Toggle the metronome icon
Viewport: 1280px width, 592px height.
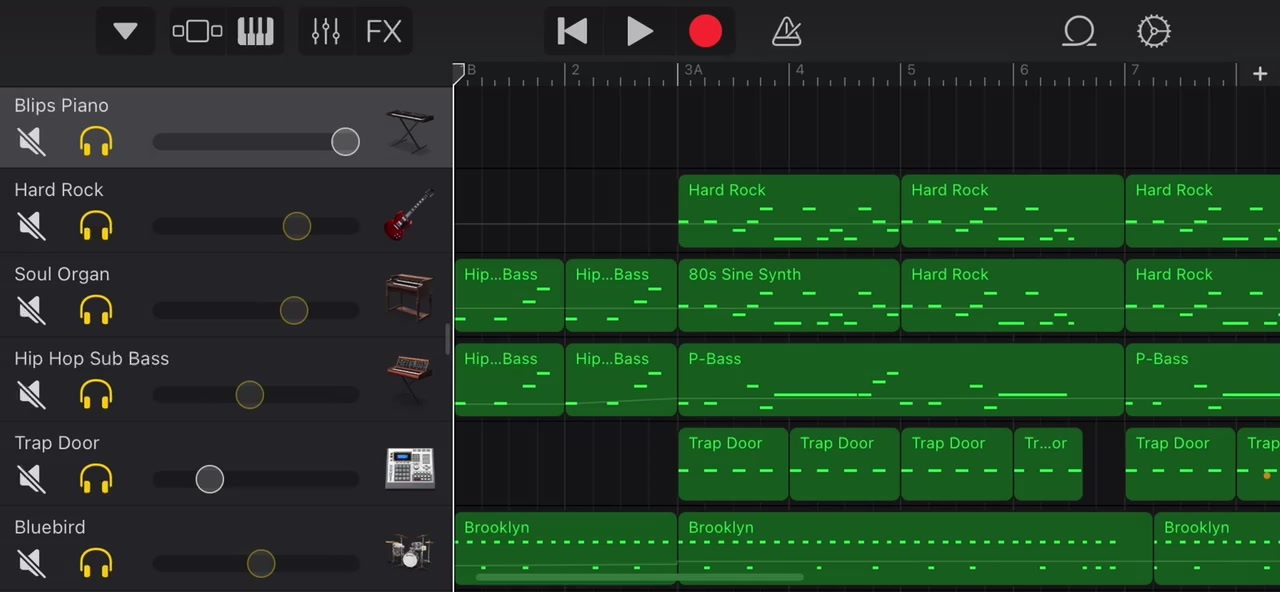pos(787,31)
